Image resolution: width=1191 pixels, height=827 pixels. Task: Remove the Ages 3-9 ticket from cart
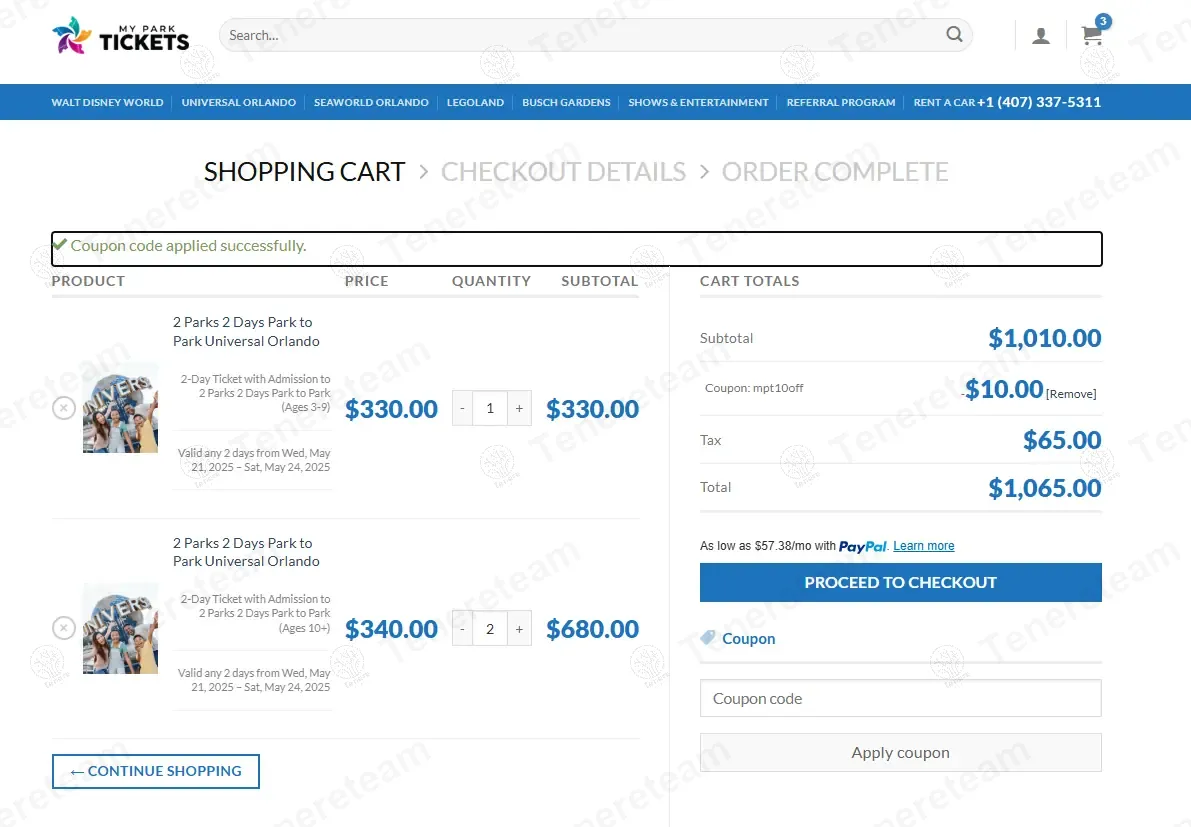[x=64, y=408]
